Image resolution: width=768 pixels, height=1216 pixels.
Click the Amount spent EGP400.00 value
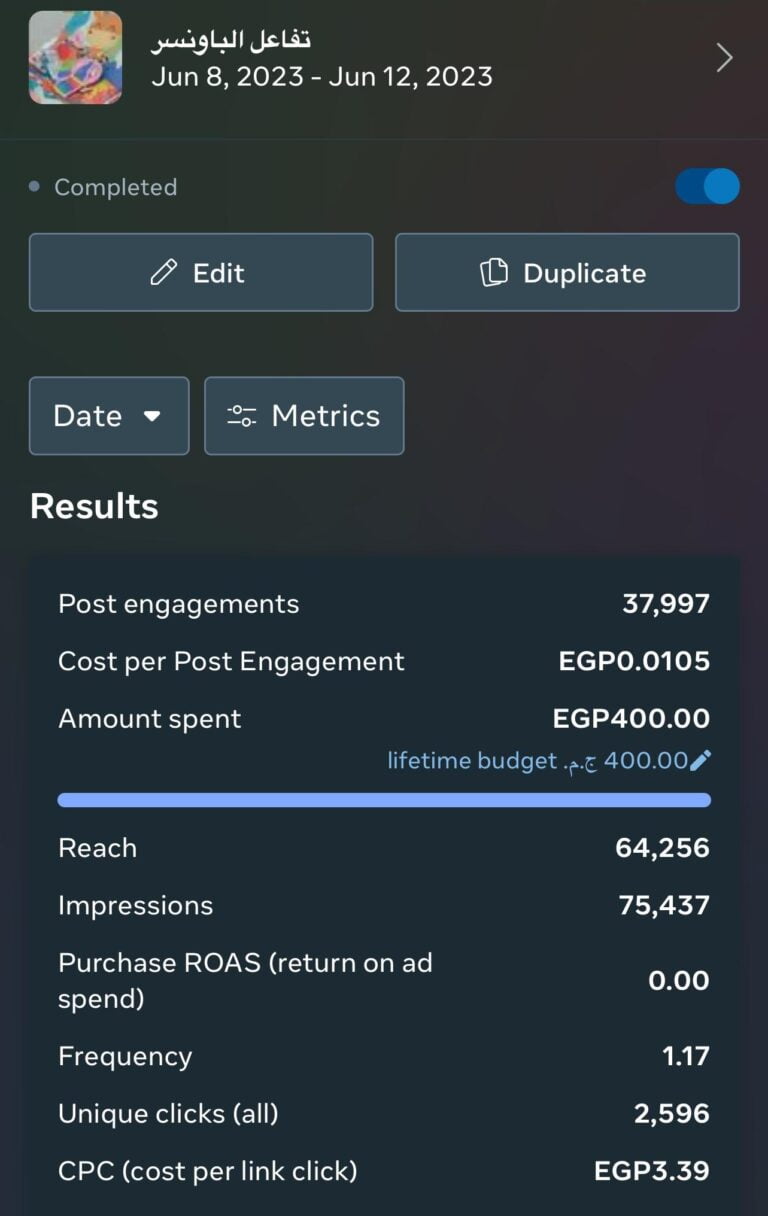pos(631,719)
